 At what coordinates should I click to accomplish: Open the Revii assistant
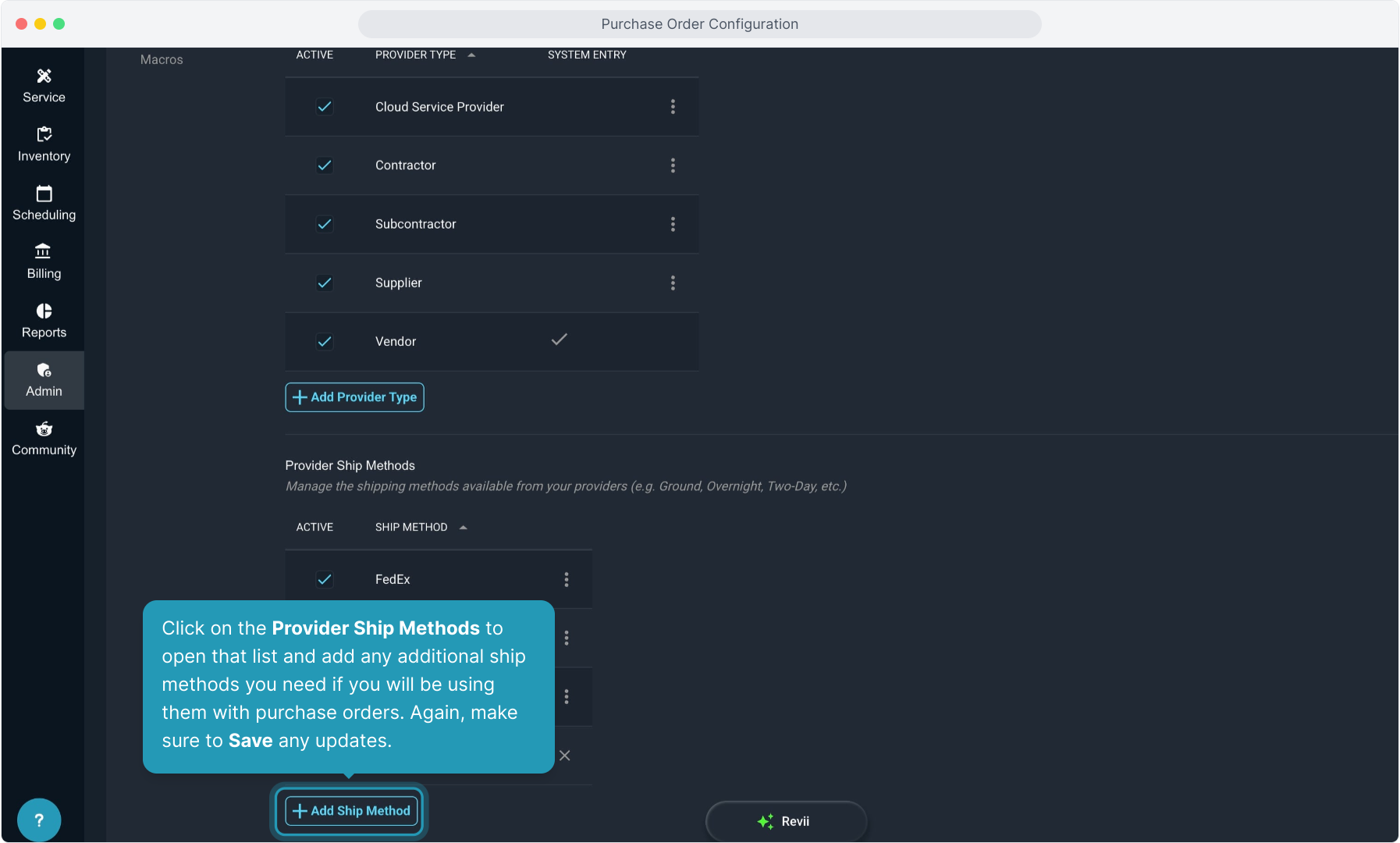coord(785,821)
